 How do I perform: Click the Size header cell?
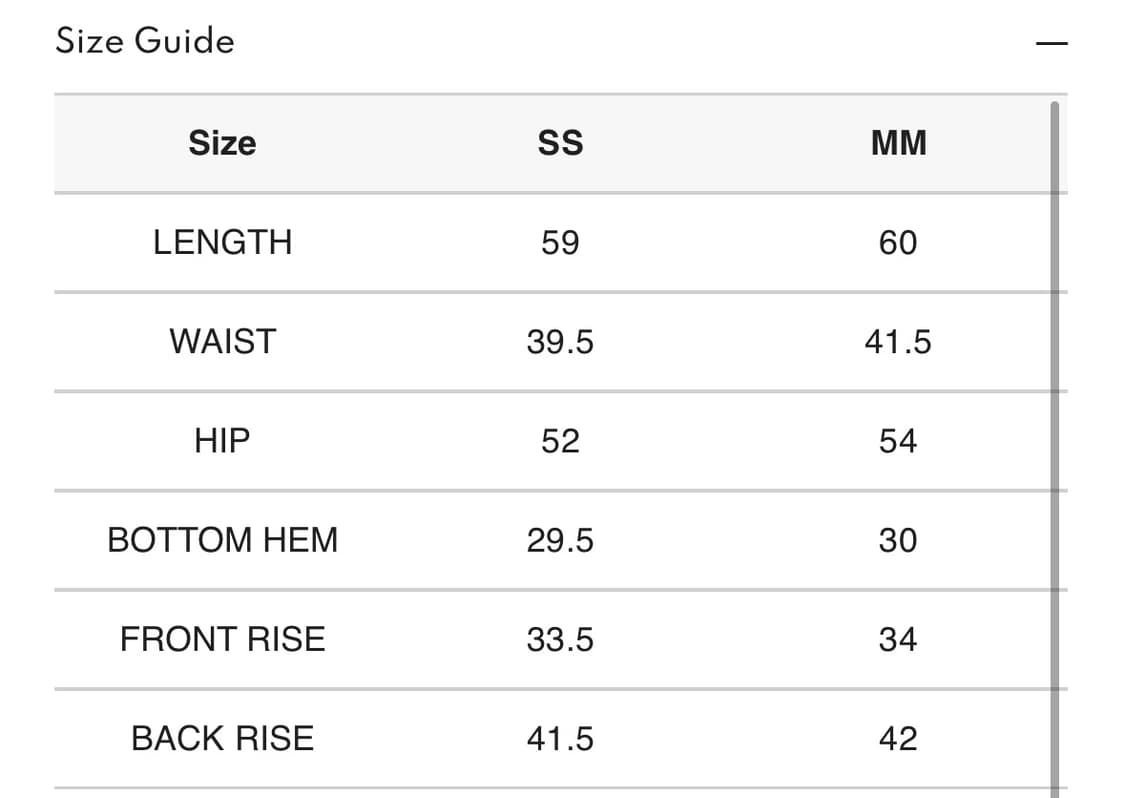pos(222,143)
